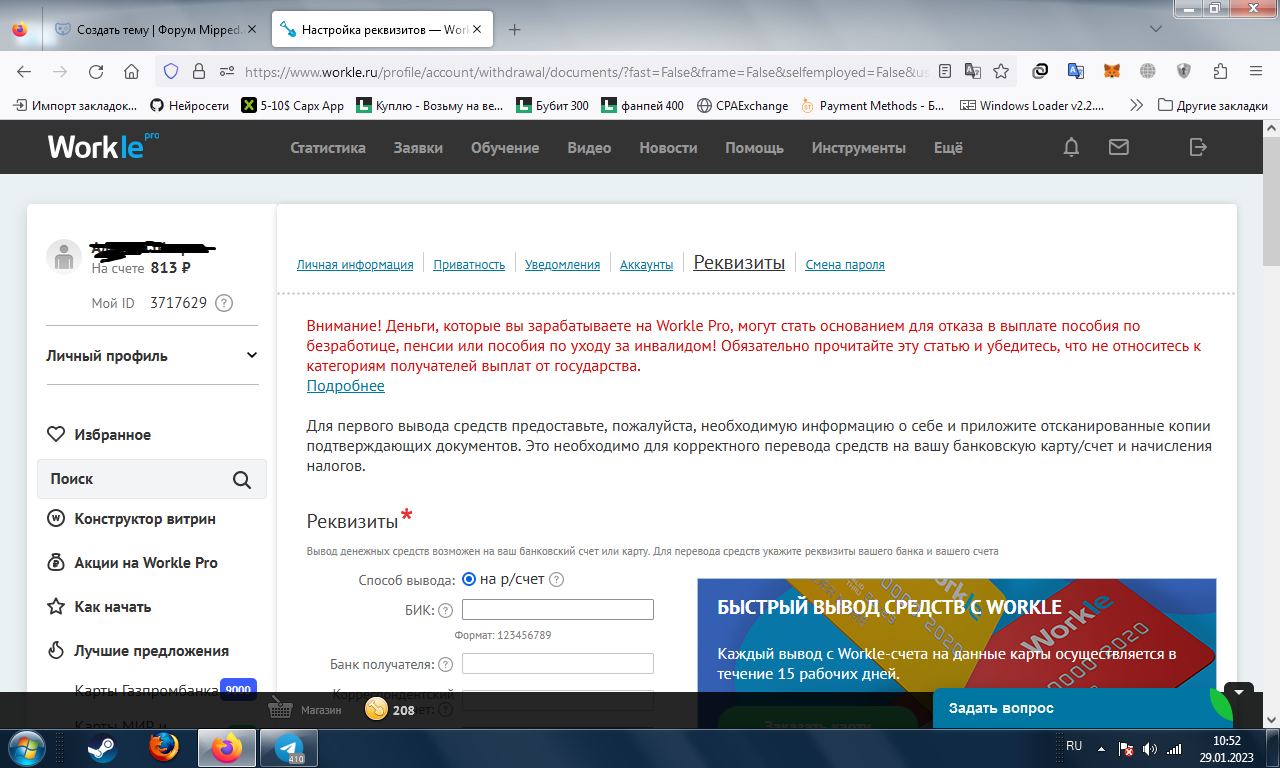Toggle reader view icon in address bar
This screenshot has height=768, width=1280.
coord(945,72)
